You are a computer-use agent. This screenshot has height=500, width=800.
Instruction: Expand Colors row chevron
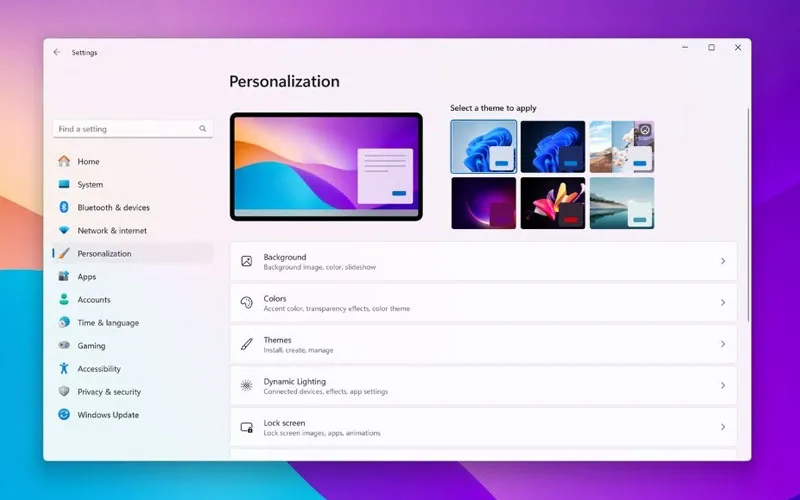(722, 303)
